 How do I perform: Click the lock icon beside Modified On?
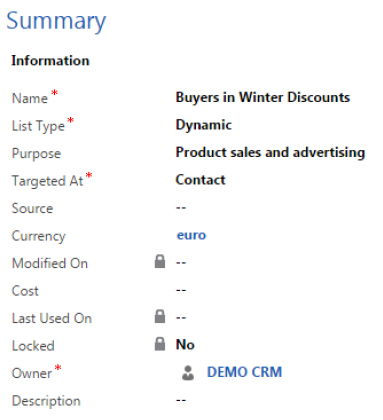tap(160, 262)
